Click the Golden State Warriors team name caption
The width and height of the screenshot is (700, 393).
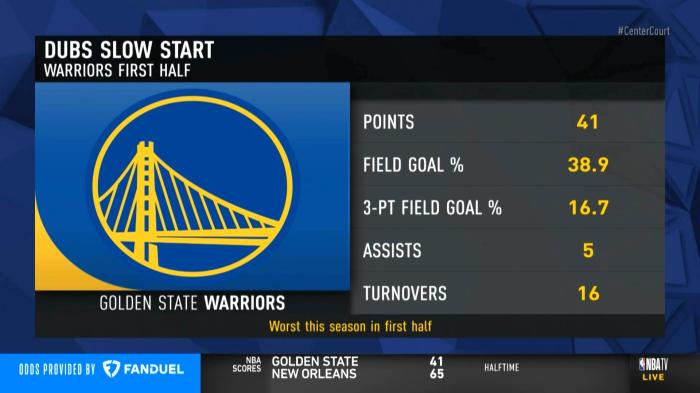coord(192,303)
